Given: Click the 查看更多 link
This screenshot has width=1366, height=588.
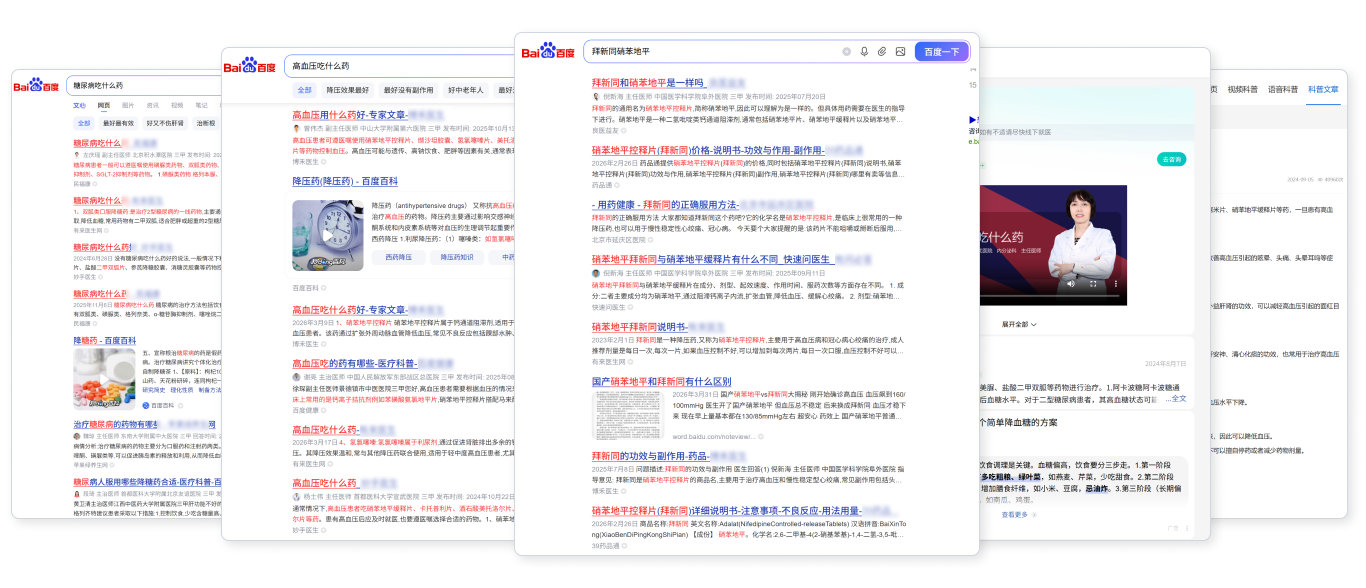Looking at the screenshot, I should [1017, 515].
